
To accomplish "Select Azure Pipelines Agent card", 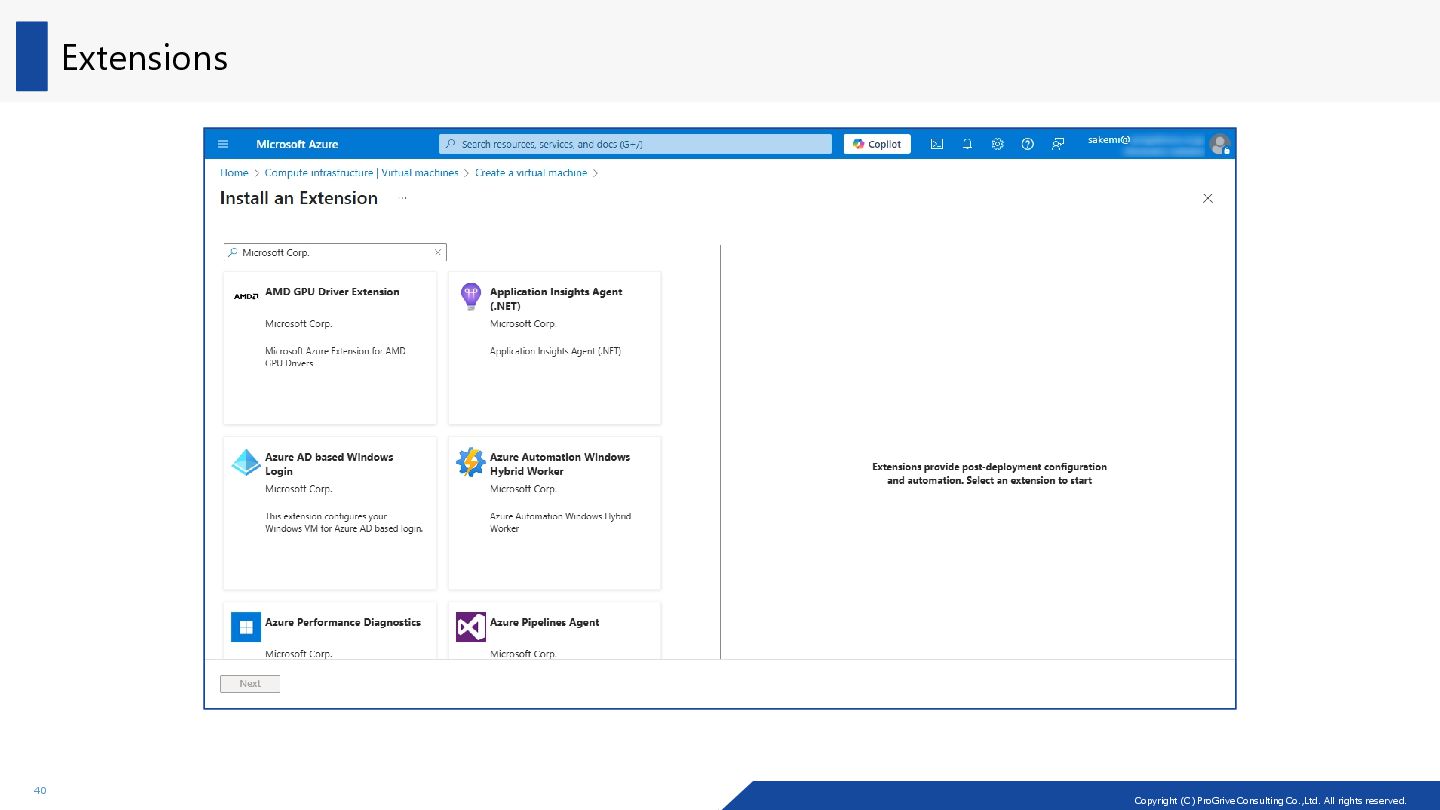I will 555,630.
